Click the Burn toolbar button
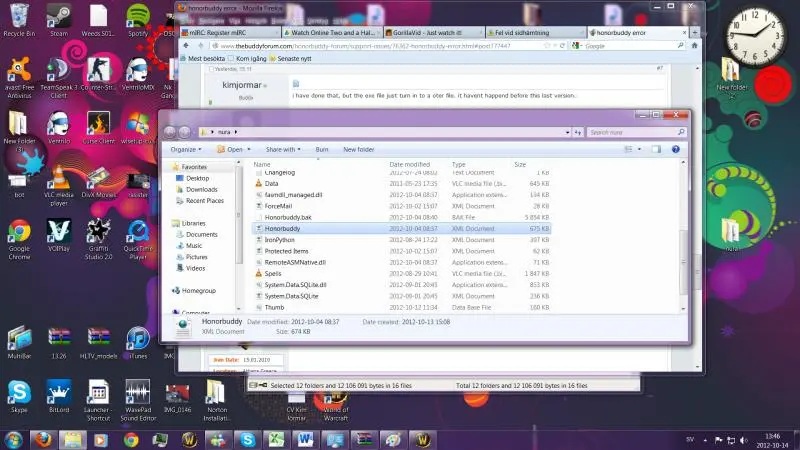The image size is (800, 450). click(x=322, y=149)
